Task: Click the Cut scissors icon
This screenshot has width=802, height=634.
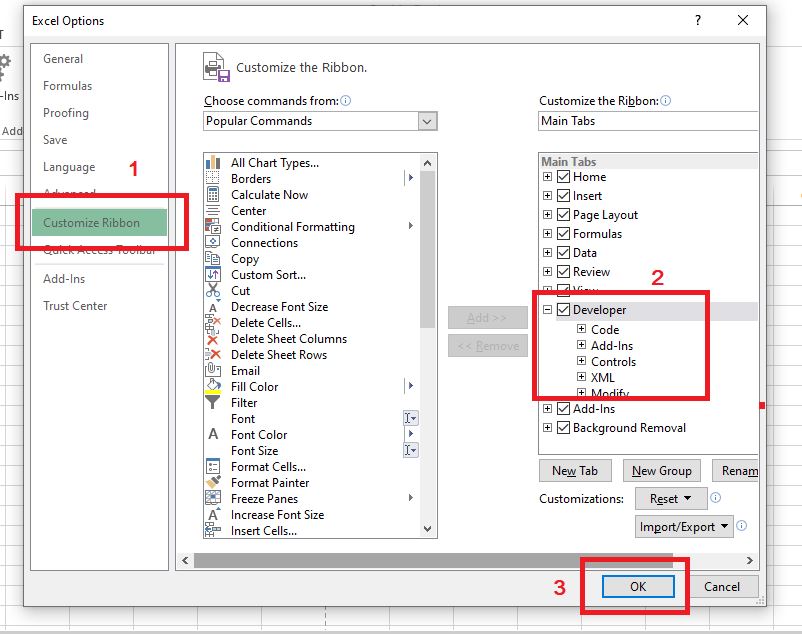Action: (x=213, y=290)
